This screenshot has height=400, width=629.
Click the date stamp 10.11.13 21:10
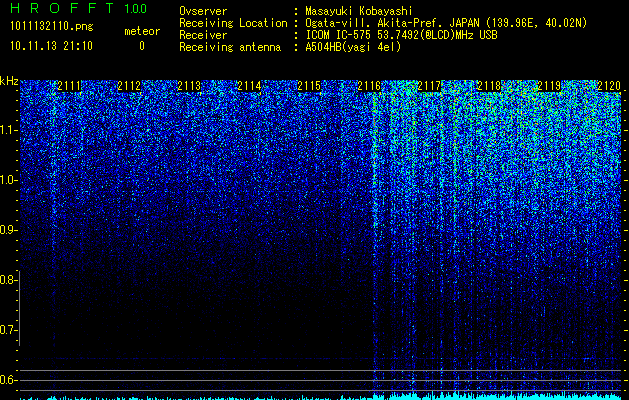(x=51, y=46)
